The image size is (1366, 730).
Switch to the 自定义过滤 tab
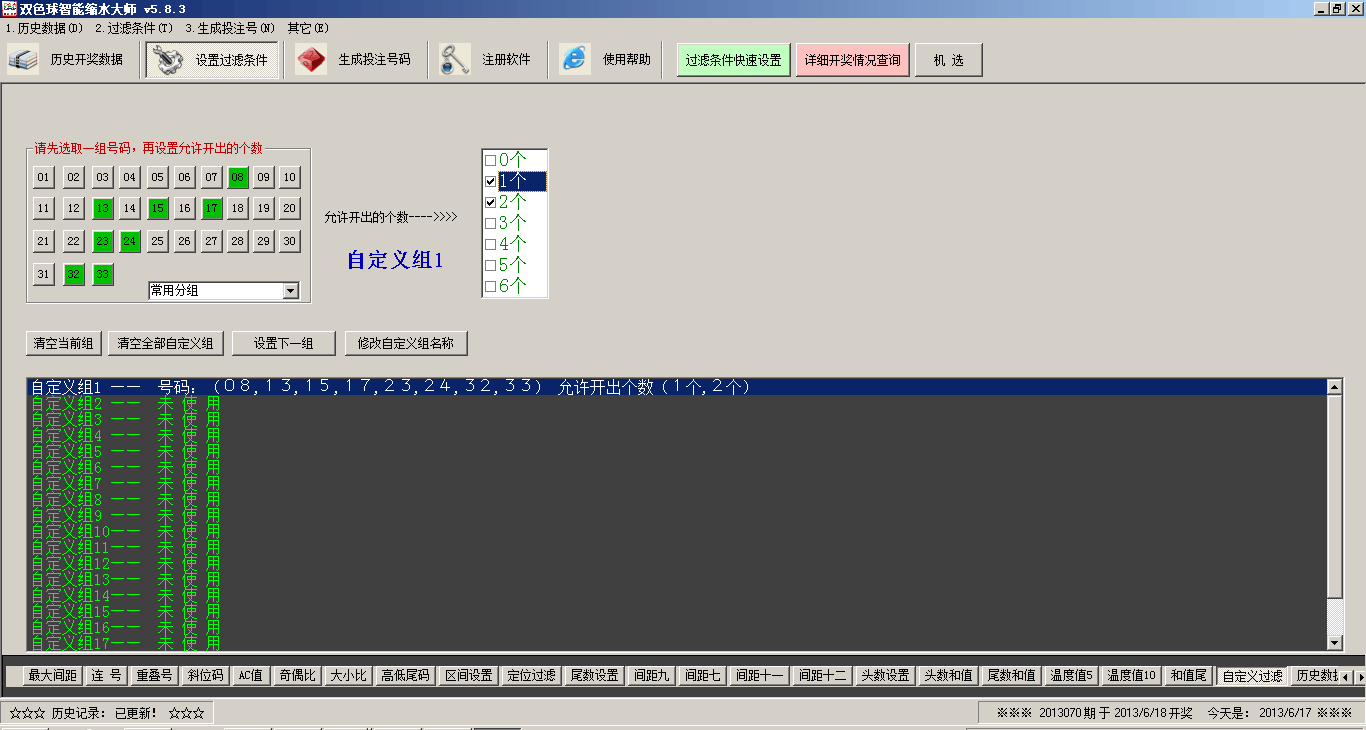[1252, 676]
